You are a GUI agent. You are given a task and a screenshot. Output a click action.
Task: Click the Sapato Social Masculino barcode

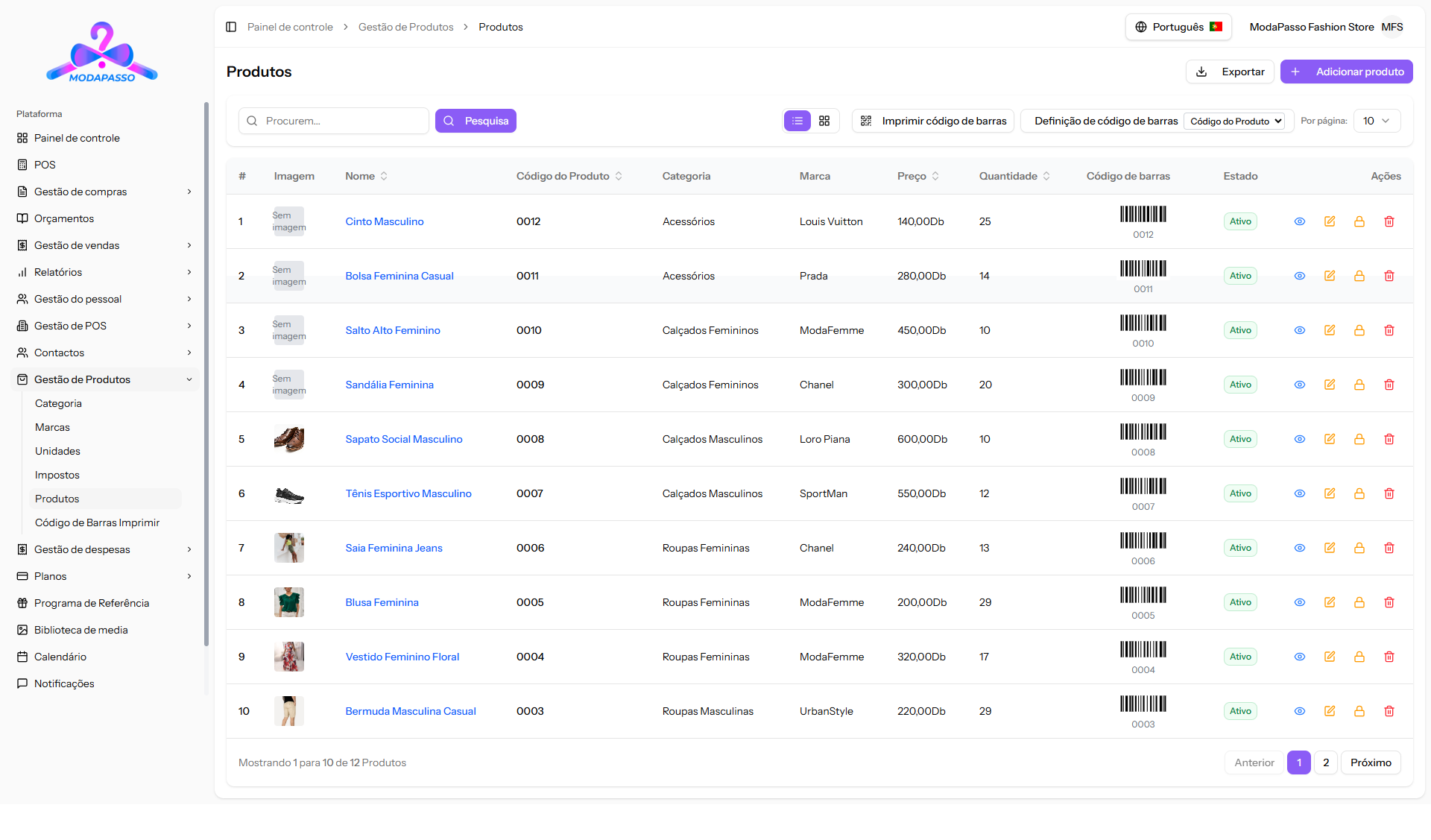click(1143, 432)
